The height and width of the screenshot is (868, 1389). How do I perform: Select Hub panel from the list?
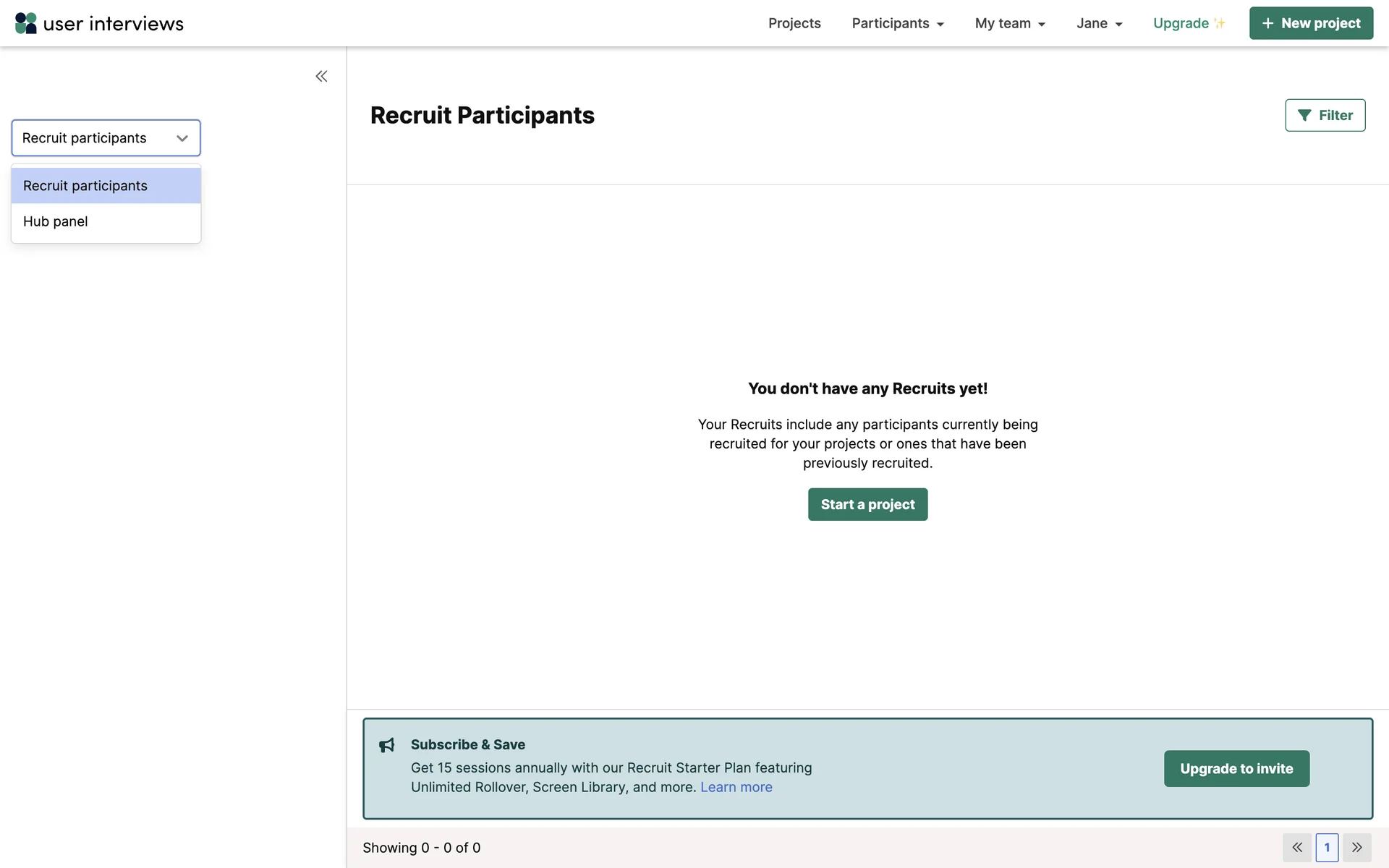pyautogui.click(x=56, y=221)
